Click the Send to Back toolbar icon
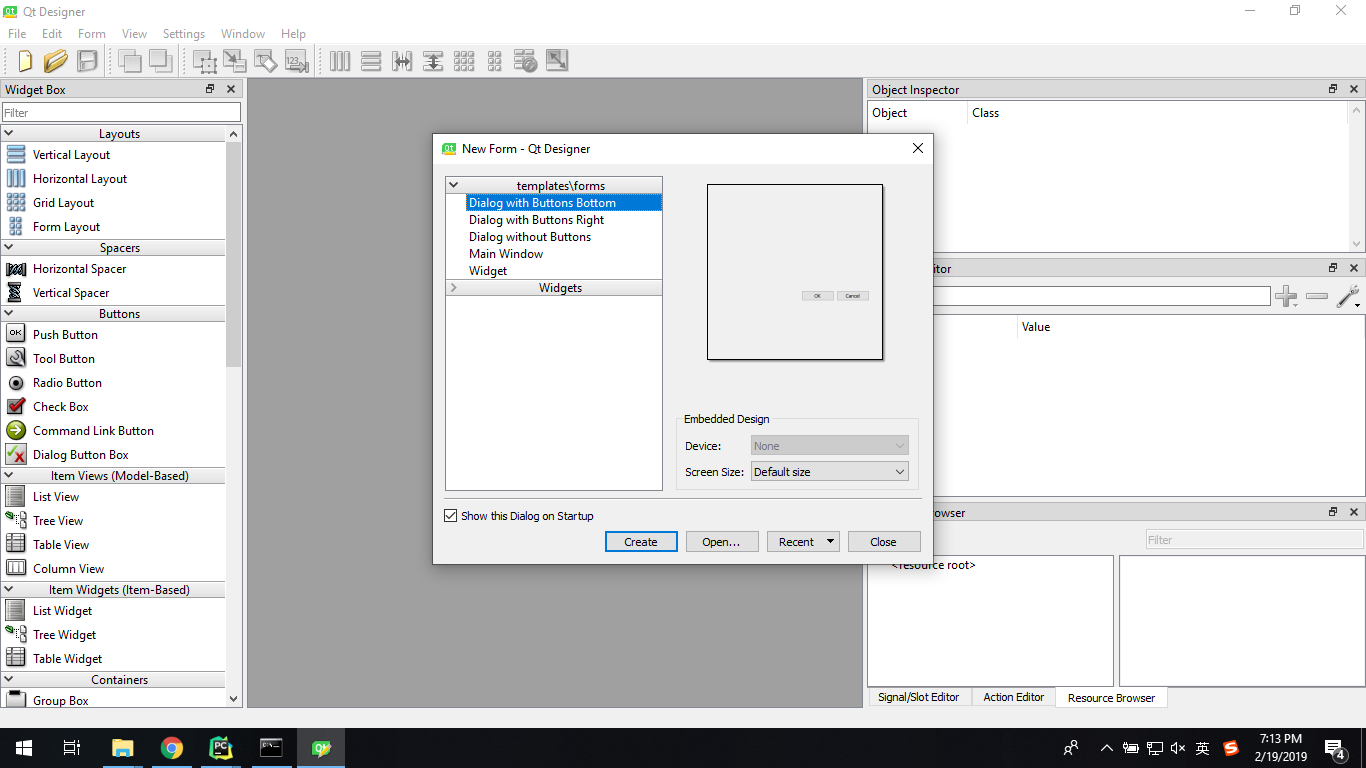Screen dimensions: 1366x768 click(x=130, y=61)
